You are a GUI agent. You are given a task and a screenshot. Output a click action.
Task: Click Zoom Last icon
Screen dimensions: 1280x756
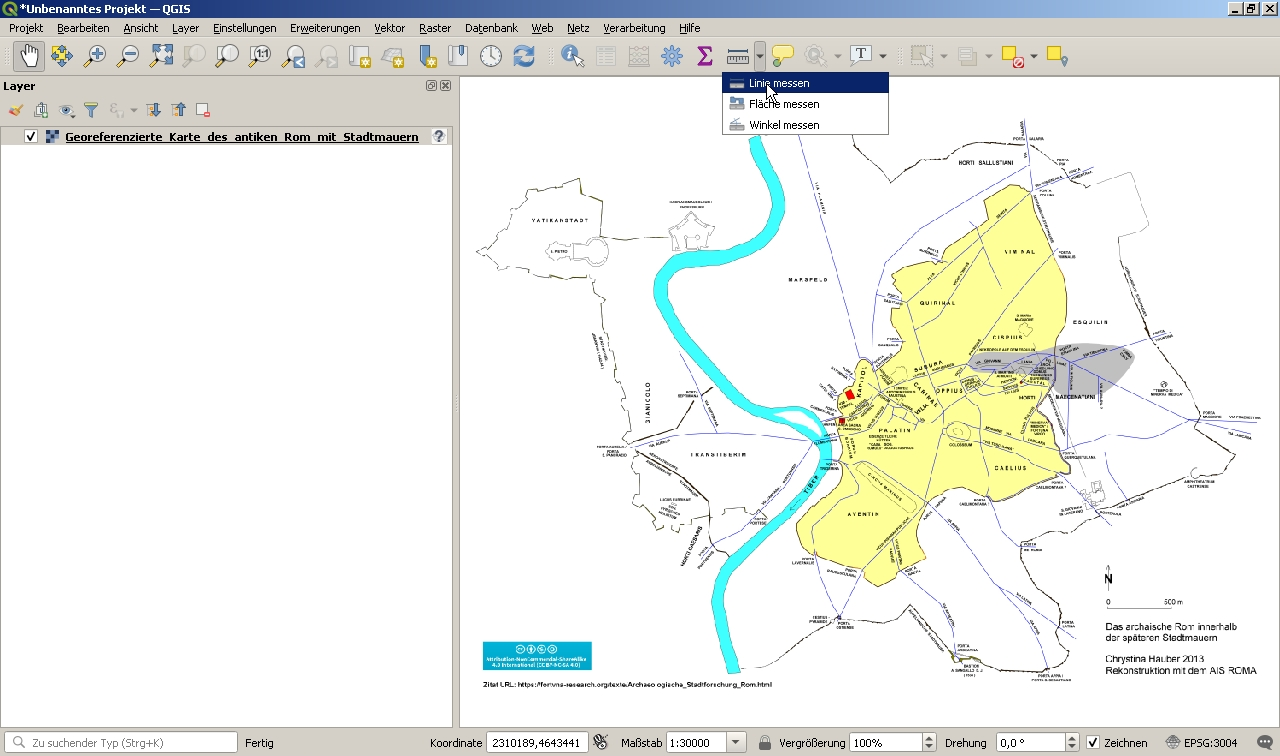click(293, 56)
